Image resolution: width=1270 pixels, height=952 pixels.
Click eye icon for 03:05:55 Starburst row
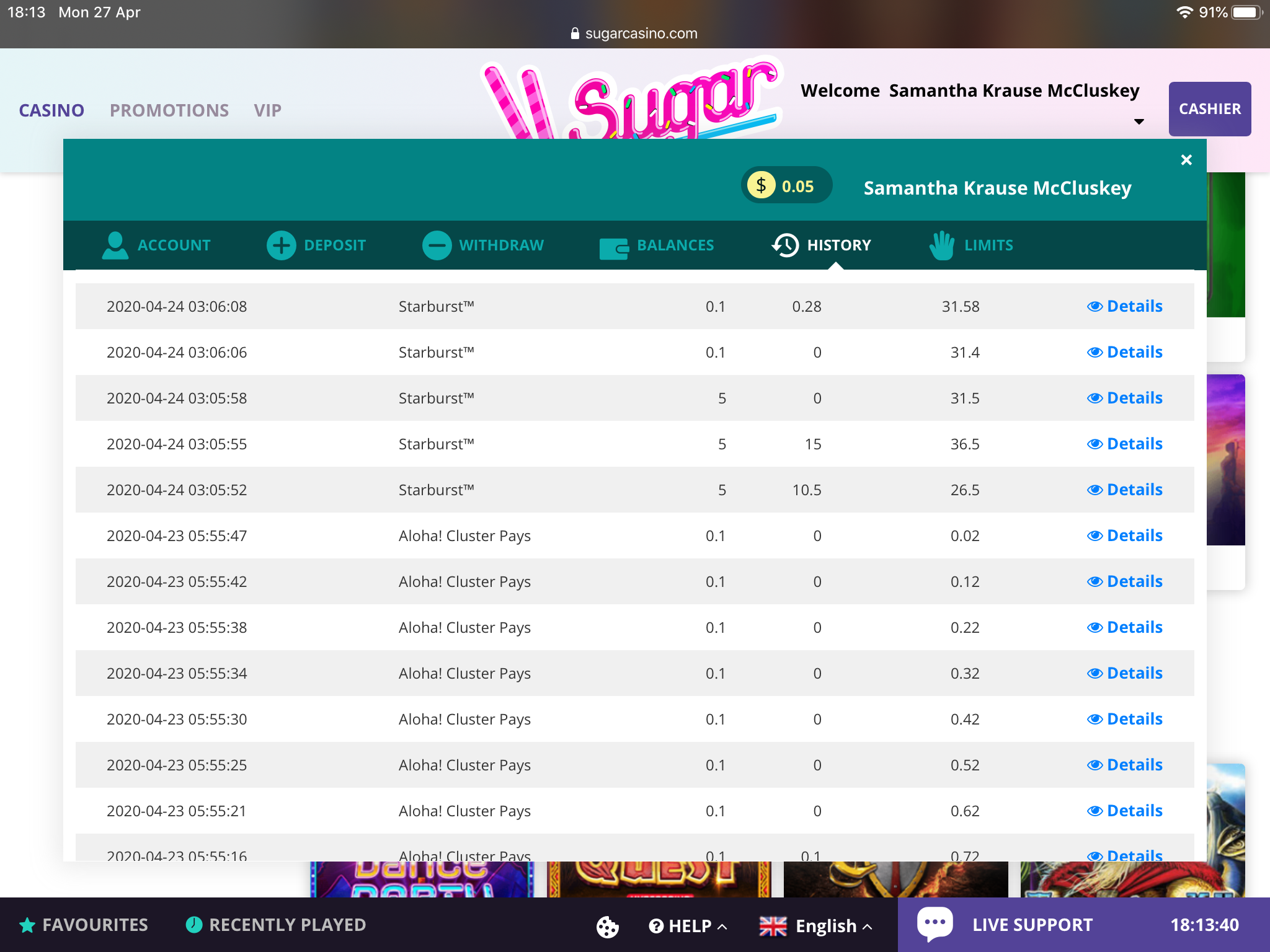click(1095, 444)
